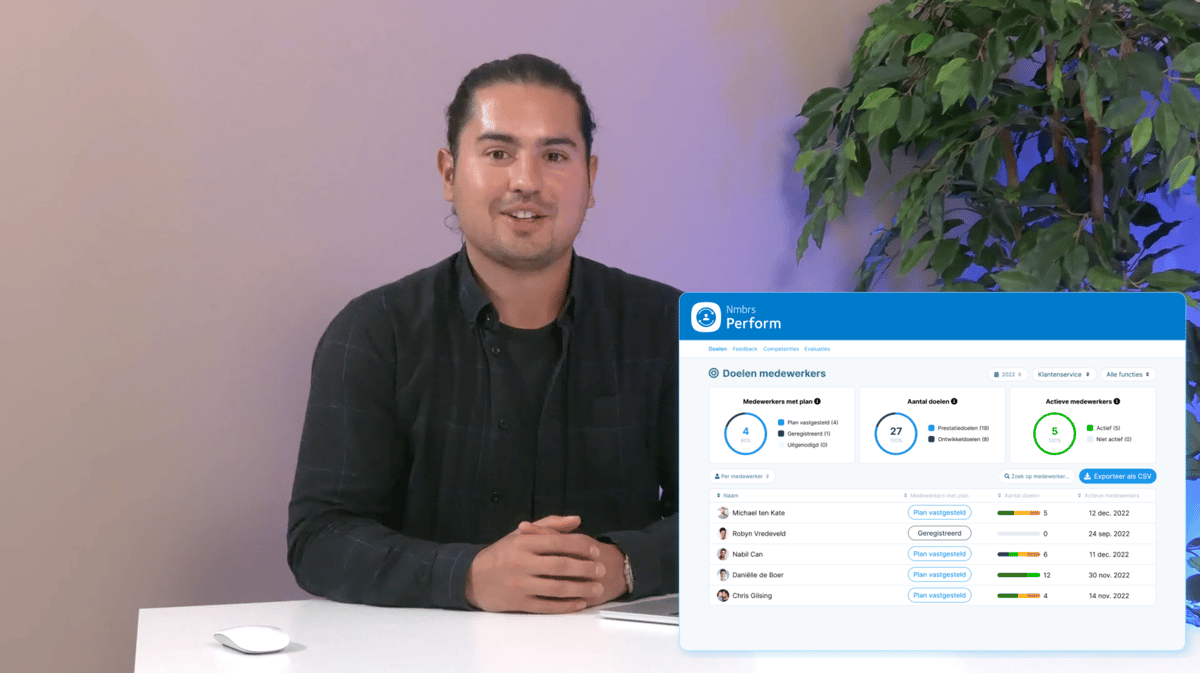
Task: Click Geregistreerd status for Robyn Vredeveld
Action: (x=939, y=534)
